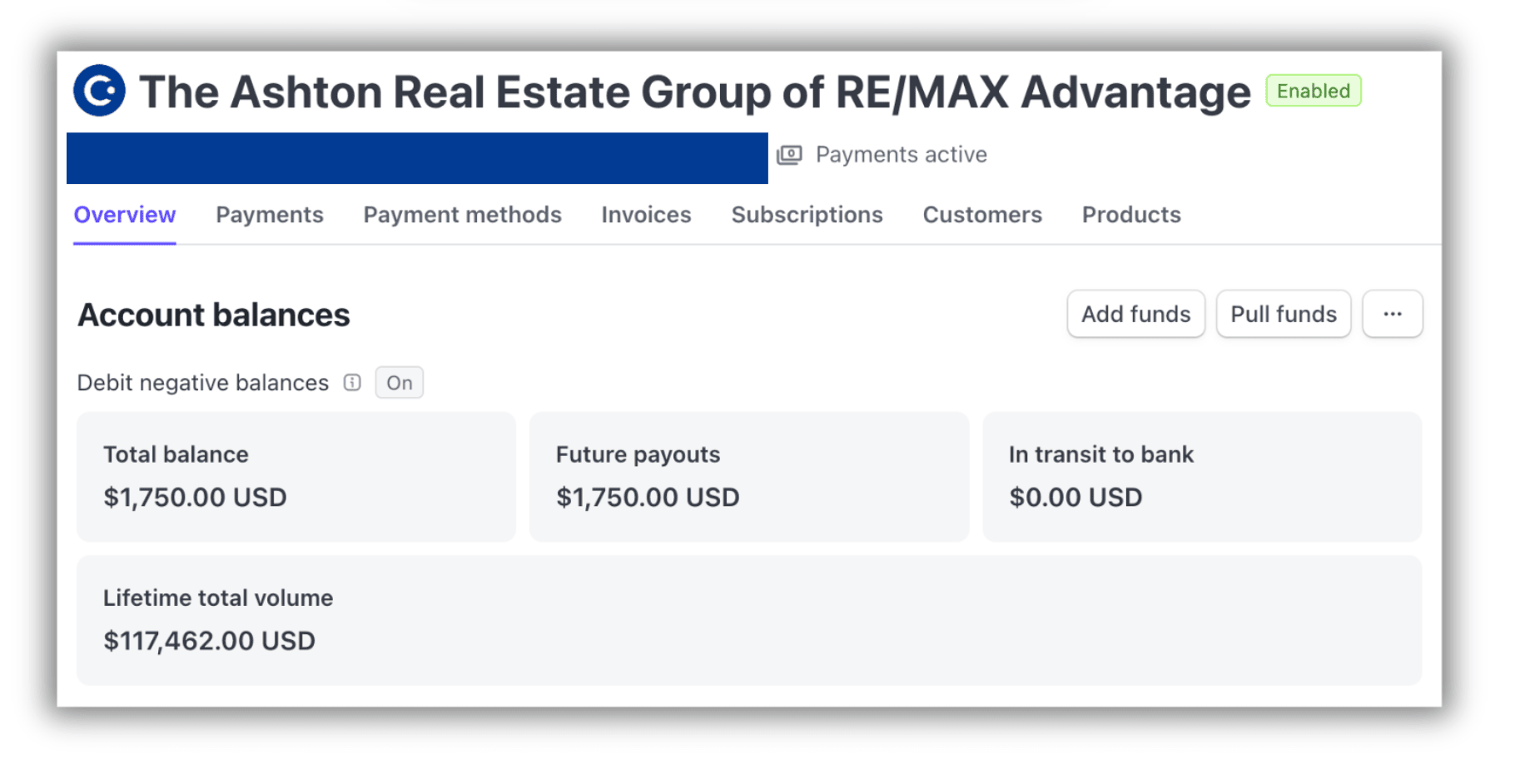View the Subscriptions tab
This screenshot has width=1525, height=784.
point(807,215)
